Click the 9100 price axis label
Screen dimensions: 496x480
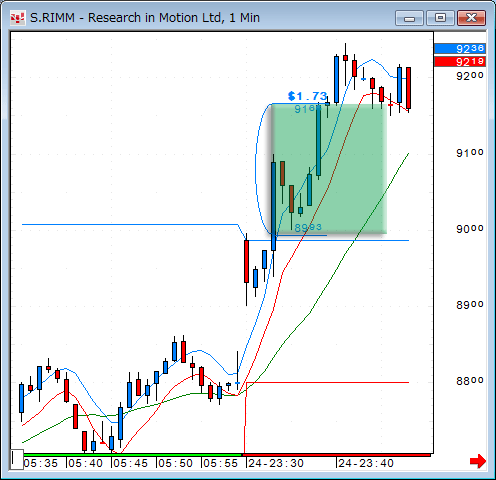point(470,153)
